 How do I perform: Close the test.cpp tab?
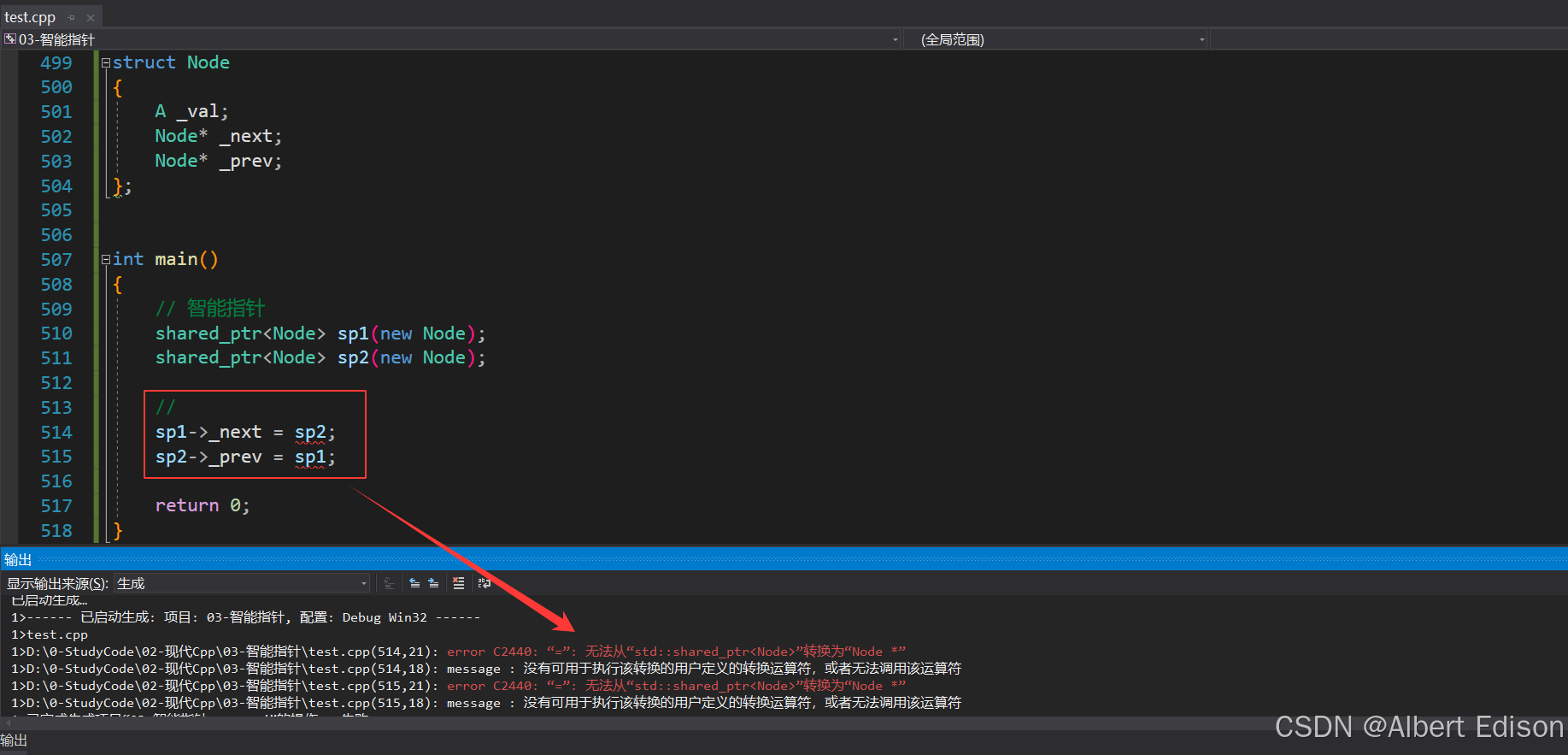pyautogui.click(x=91, y=17)
